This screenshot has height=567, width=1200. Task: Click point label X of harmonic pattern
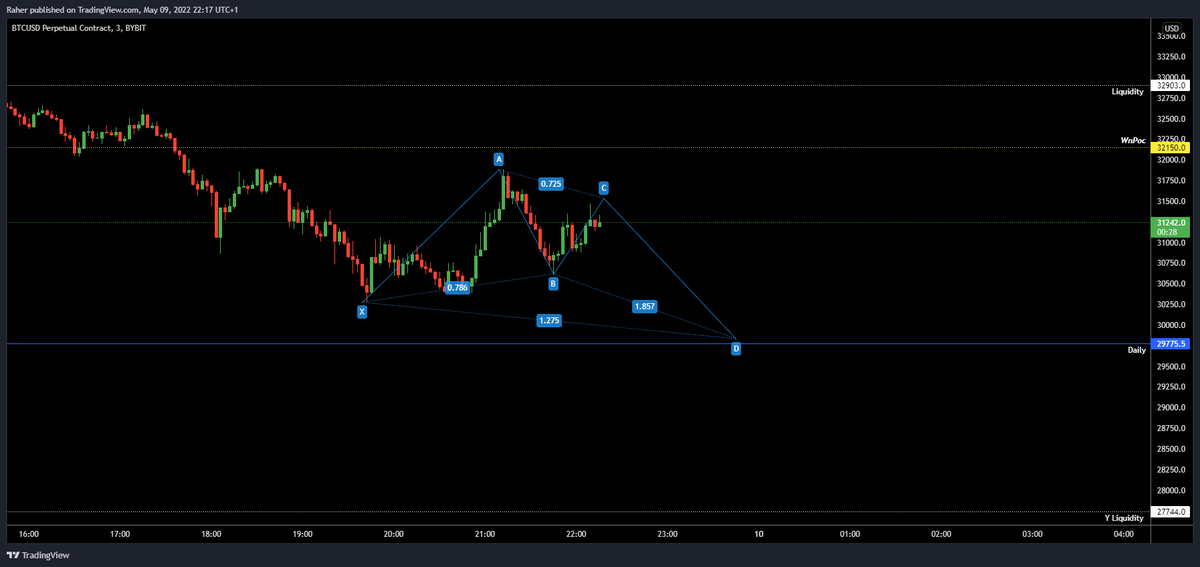pyautogui.click(x=362, y=312)
